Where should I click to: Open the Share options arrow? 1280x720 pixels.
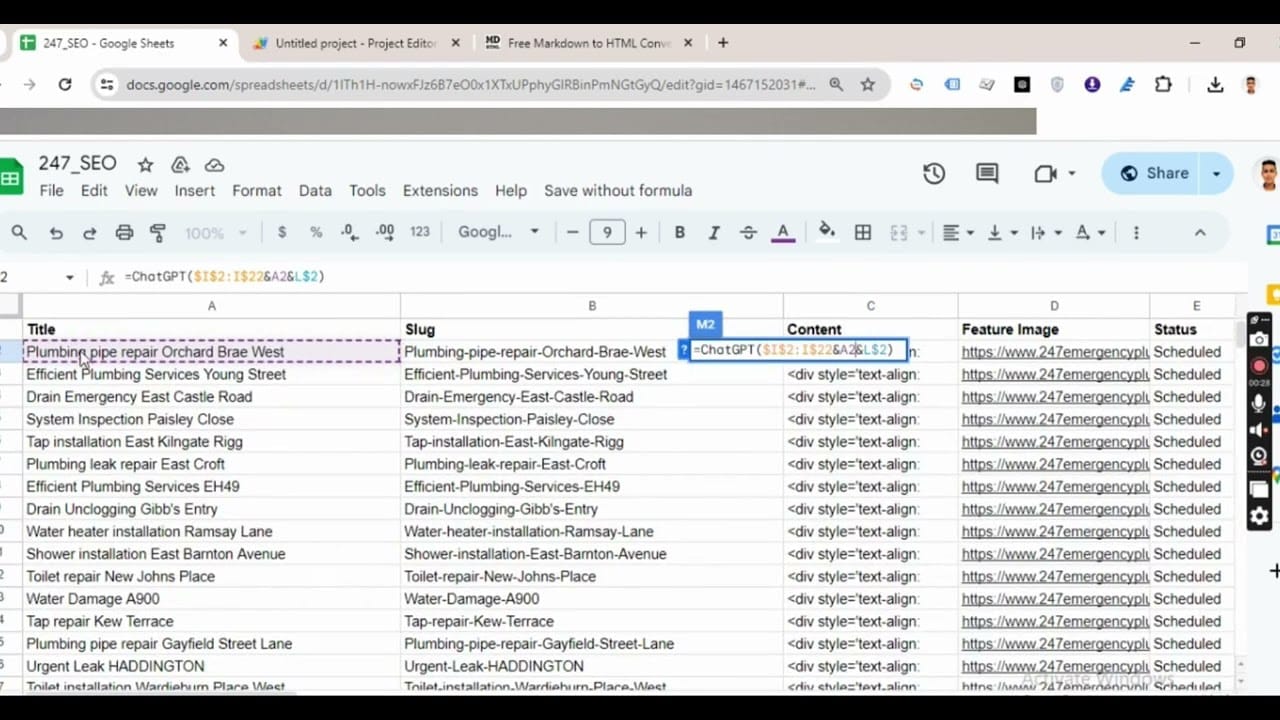pyautogui.click(x=1217, y=173)
